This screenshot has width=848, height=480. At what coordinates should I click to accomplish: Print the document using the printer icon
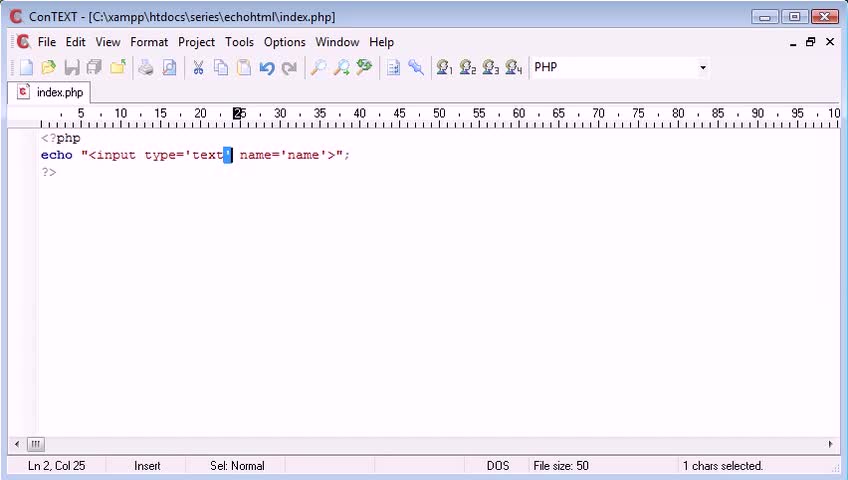[146, 68]
